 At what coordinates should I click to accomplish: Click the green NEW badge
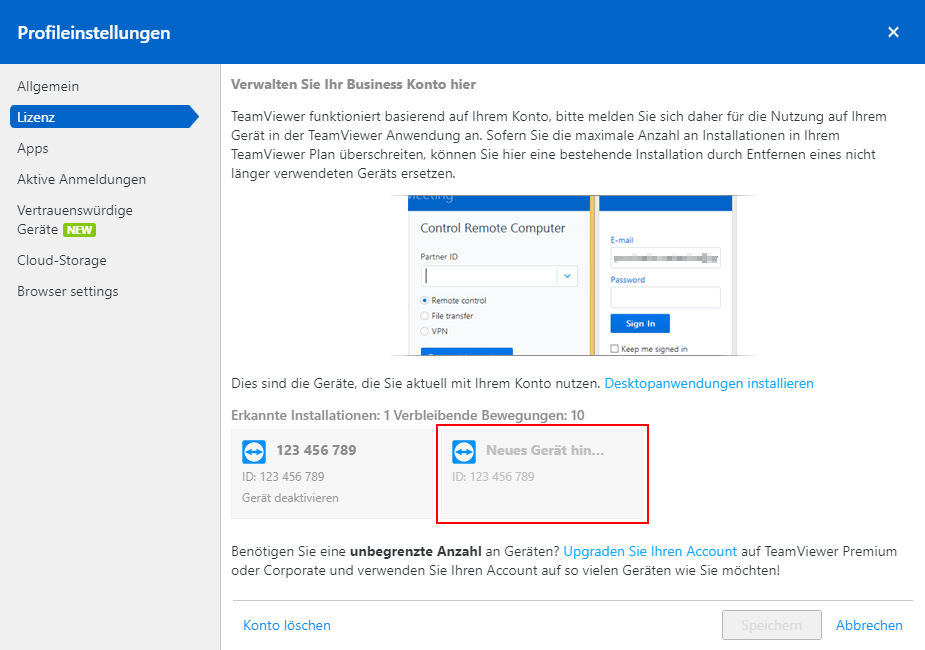click(80, 230)
